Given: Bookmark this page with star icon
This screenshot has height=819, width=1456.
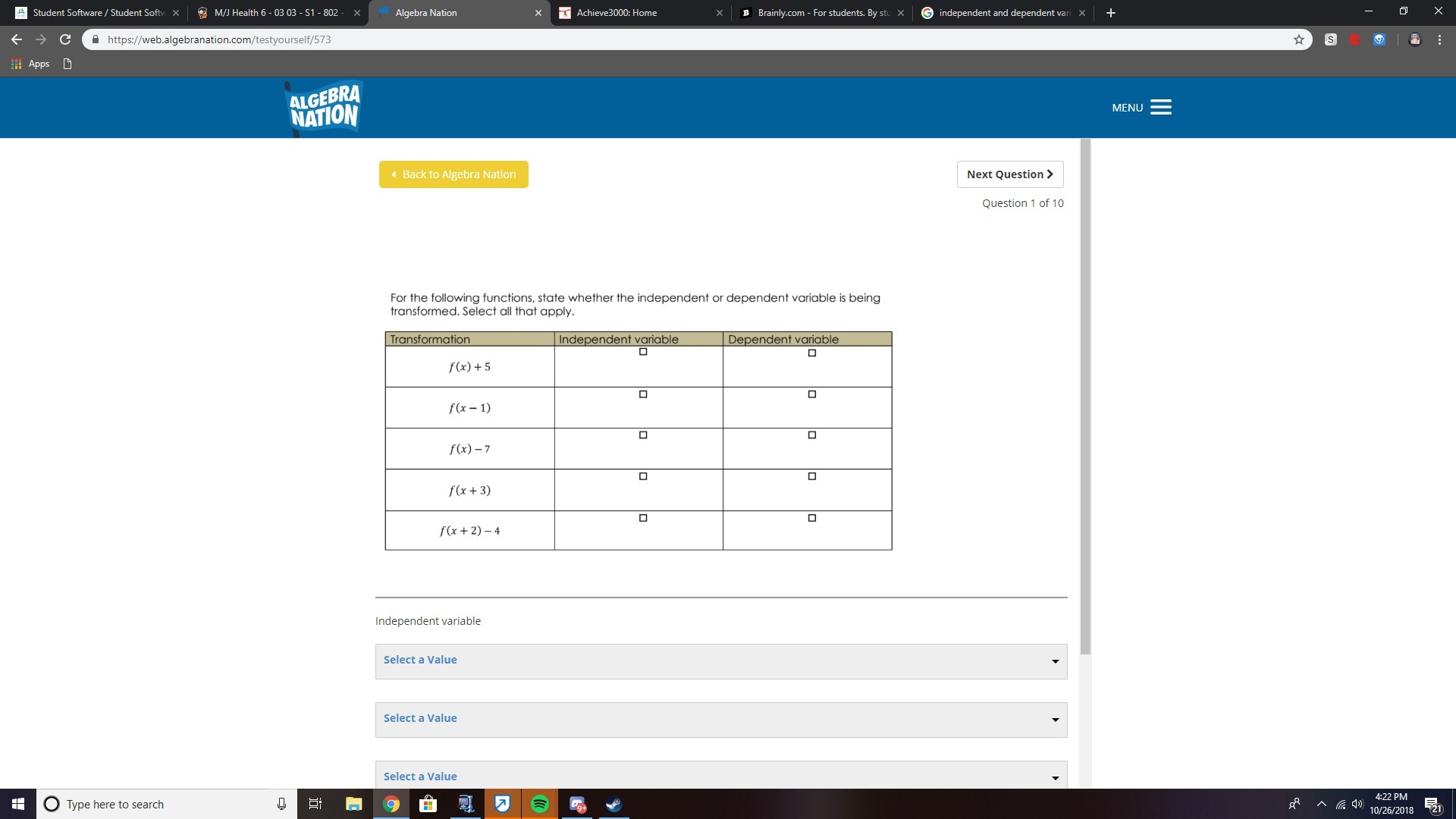Looking at the screenshot, I should point(1298,39).
